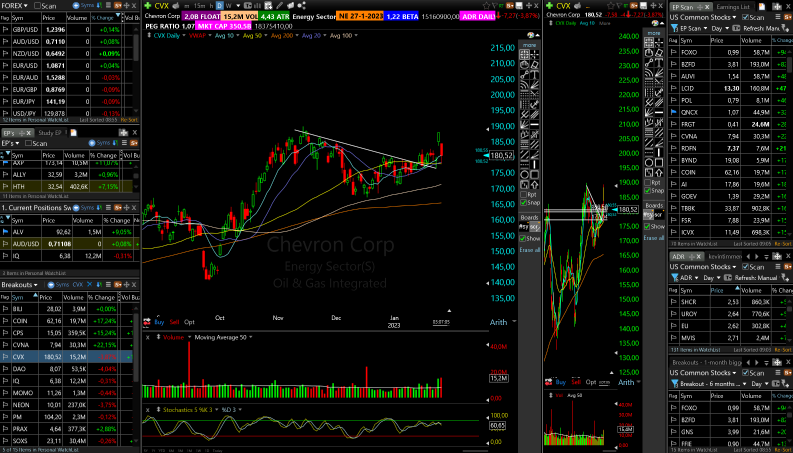Select the W weekly timeframe on main chart
Image resolution: width=793 pixels, height=453 pixels.
229,6
